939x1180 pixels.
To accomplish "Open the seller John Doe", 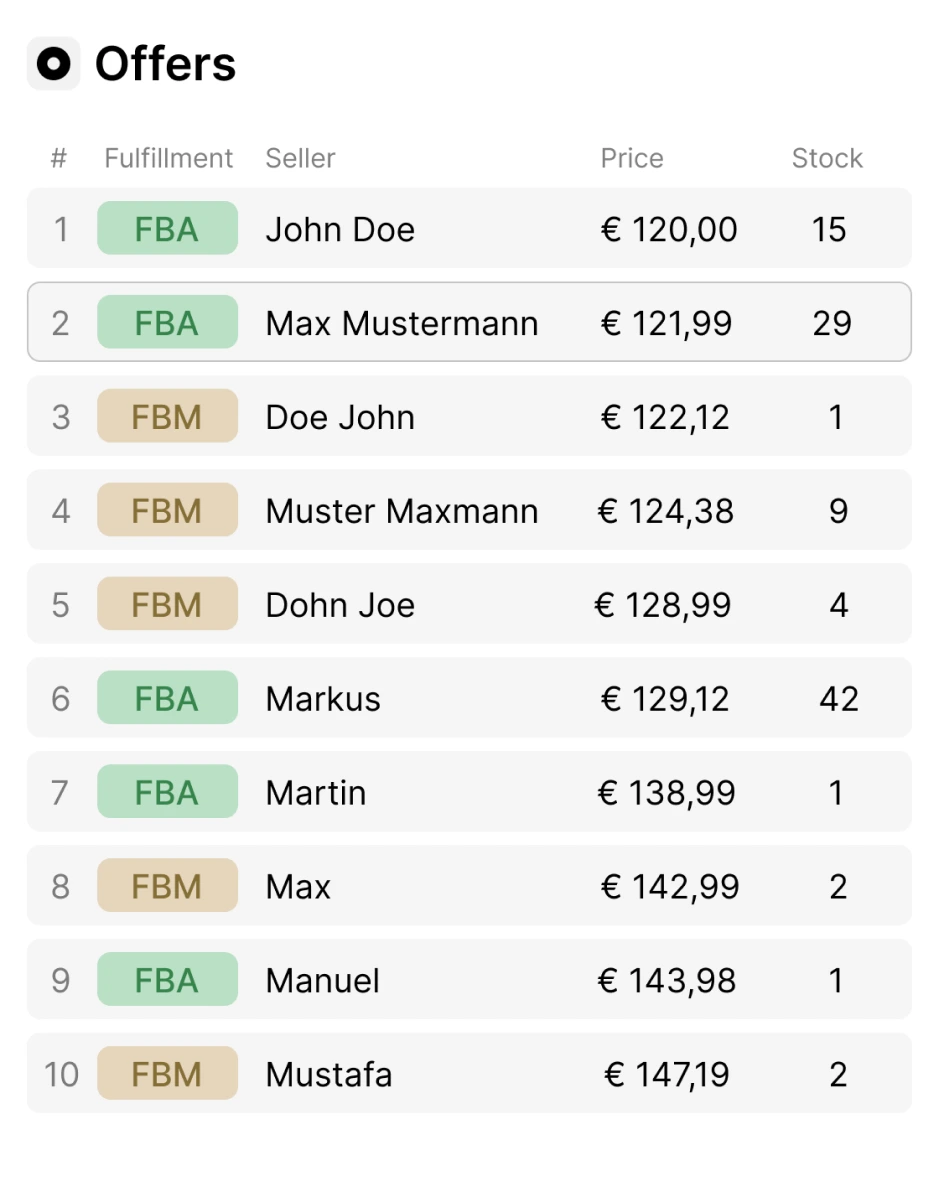I will click(340, 229).
